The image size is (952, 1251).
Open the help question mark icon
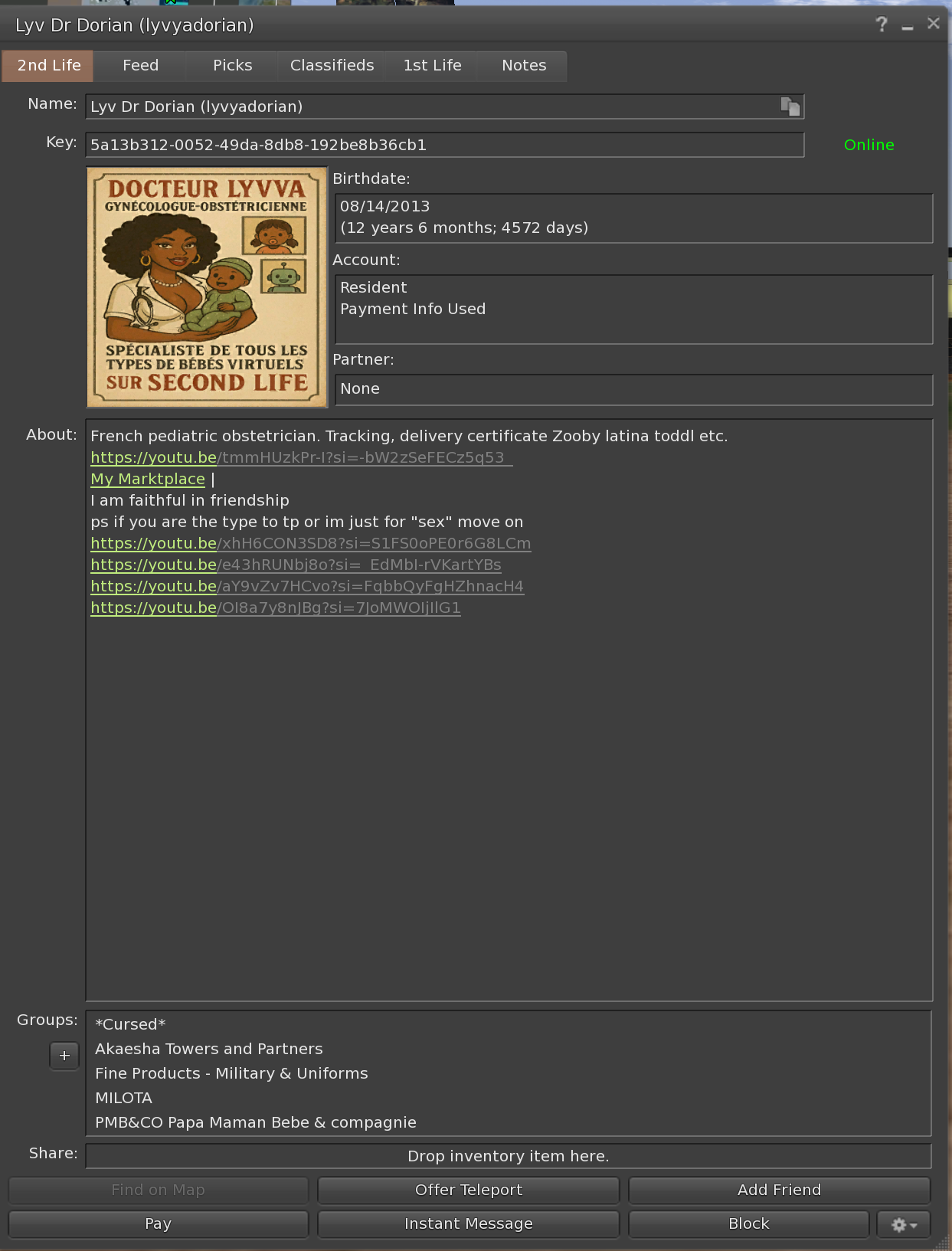[x=882, y=25]
